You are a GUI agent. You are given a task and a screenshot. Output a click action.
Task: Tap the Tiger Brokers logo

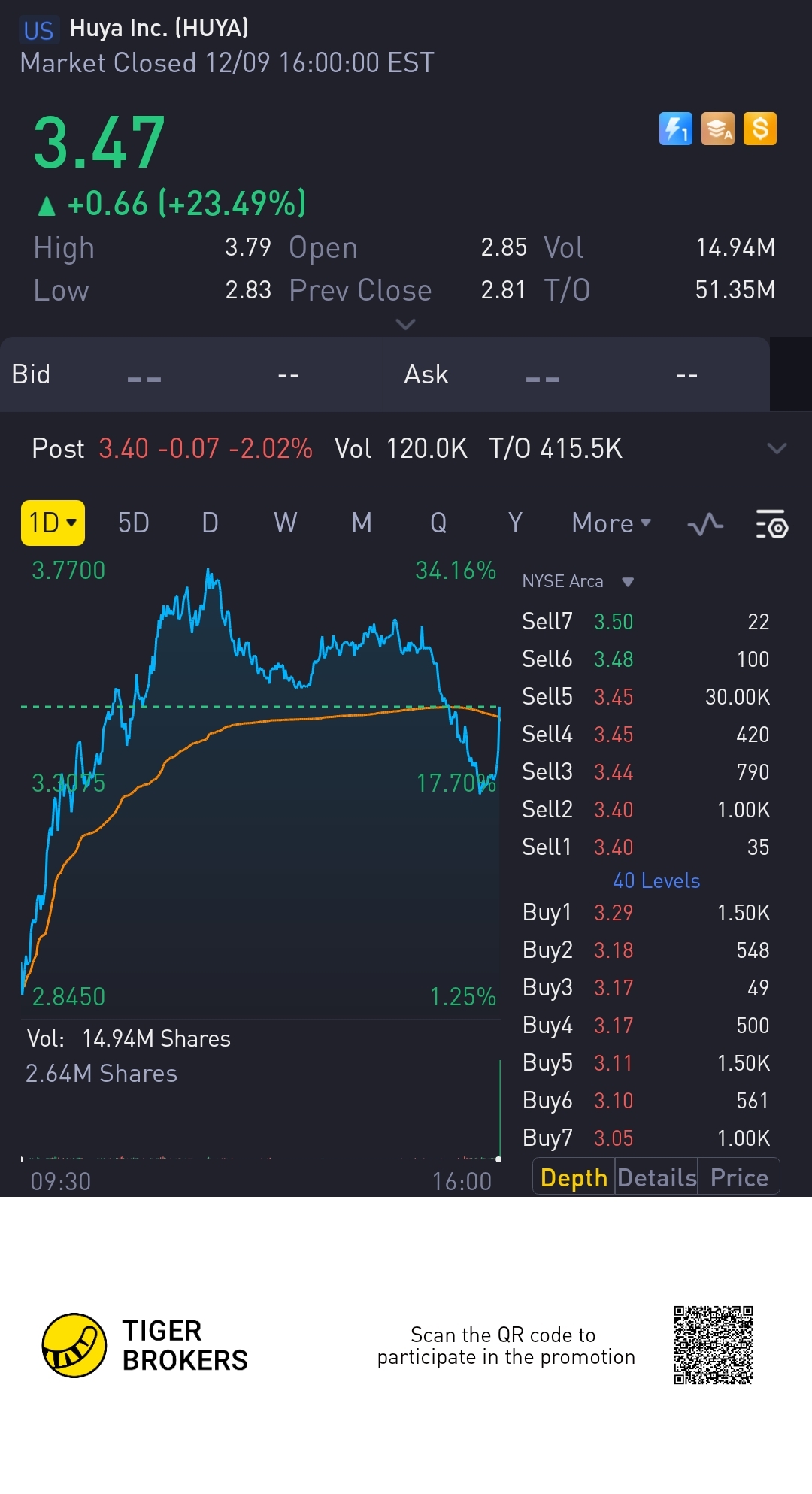tap(74, 1345)
